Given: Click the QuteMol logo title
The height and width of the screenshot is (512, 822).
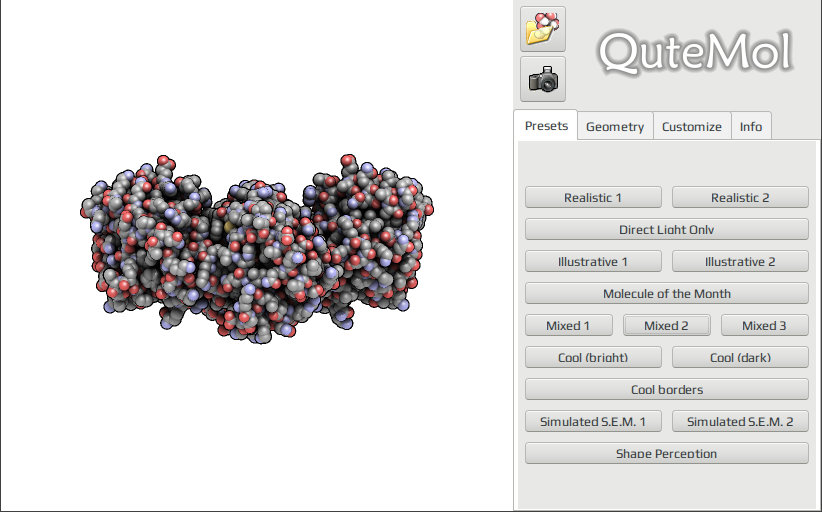Looking at the screenshot, I should pyautogui.click(x=695, y=52).
